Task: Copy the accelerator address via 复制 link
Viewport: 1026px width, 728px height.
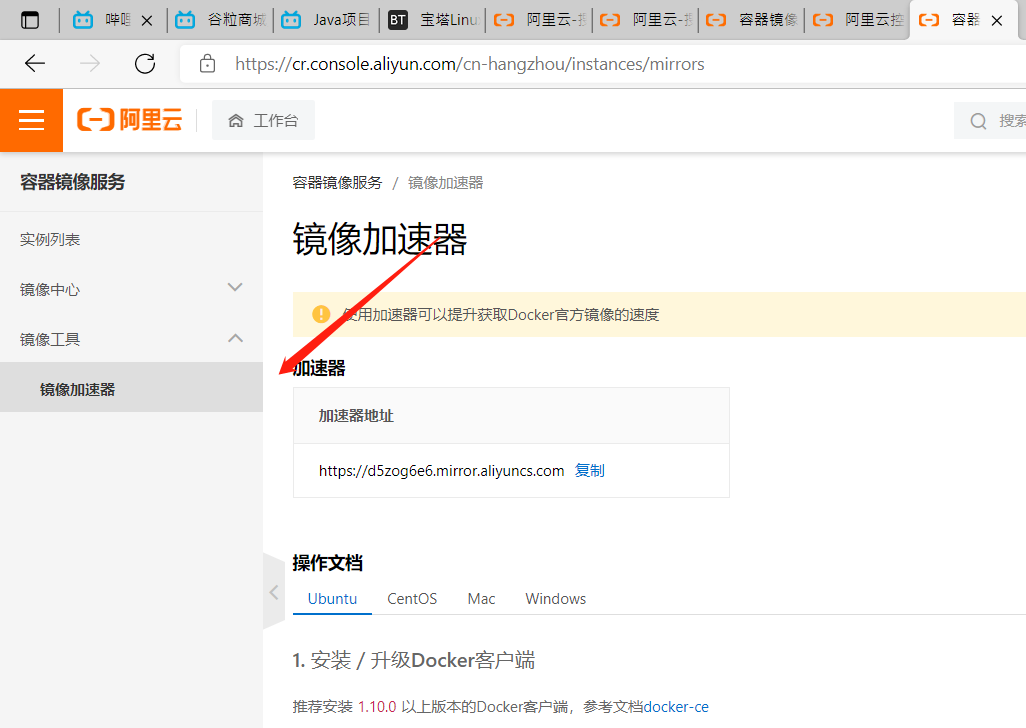Action: click(589, 470)
